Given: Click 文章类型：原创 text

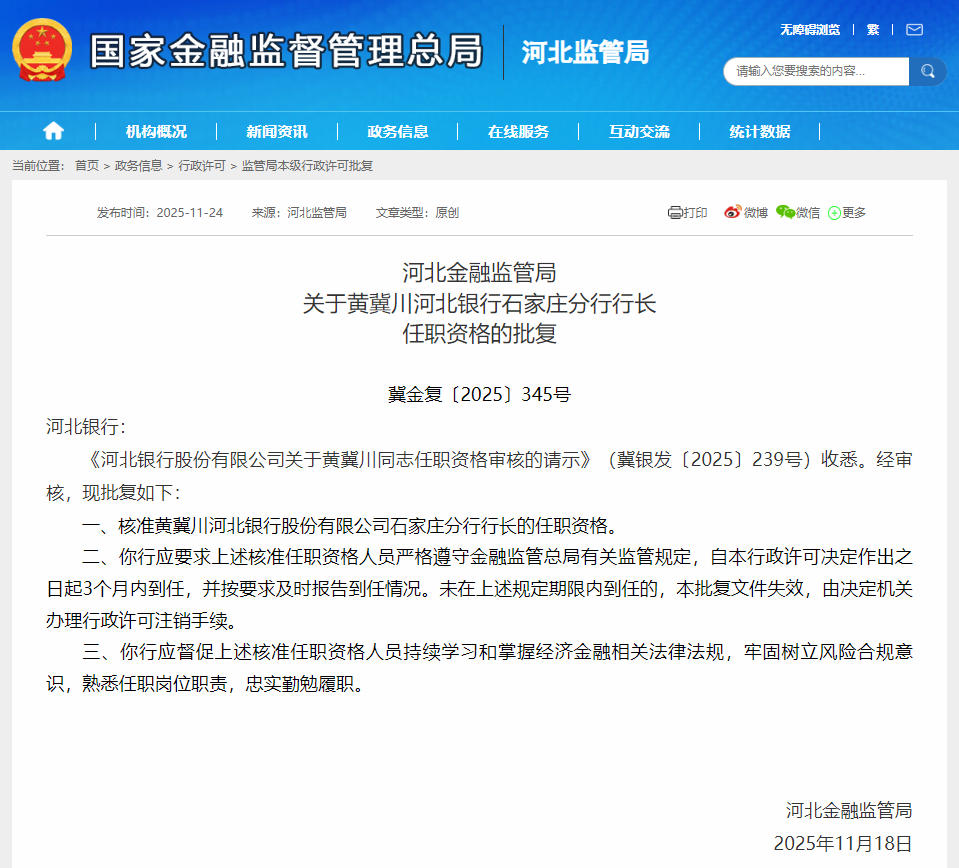Looking at the screenshot, I should [417, 212].
